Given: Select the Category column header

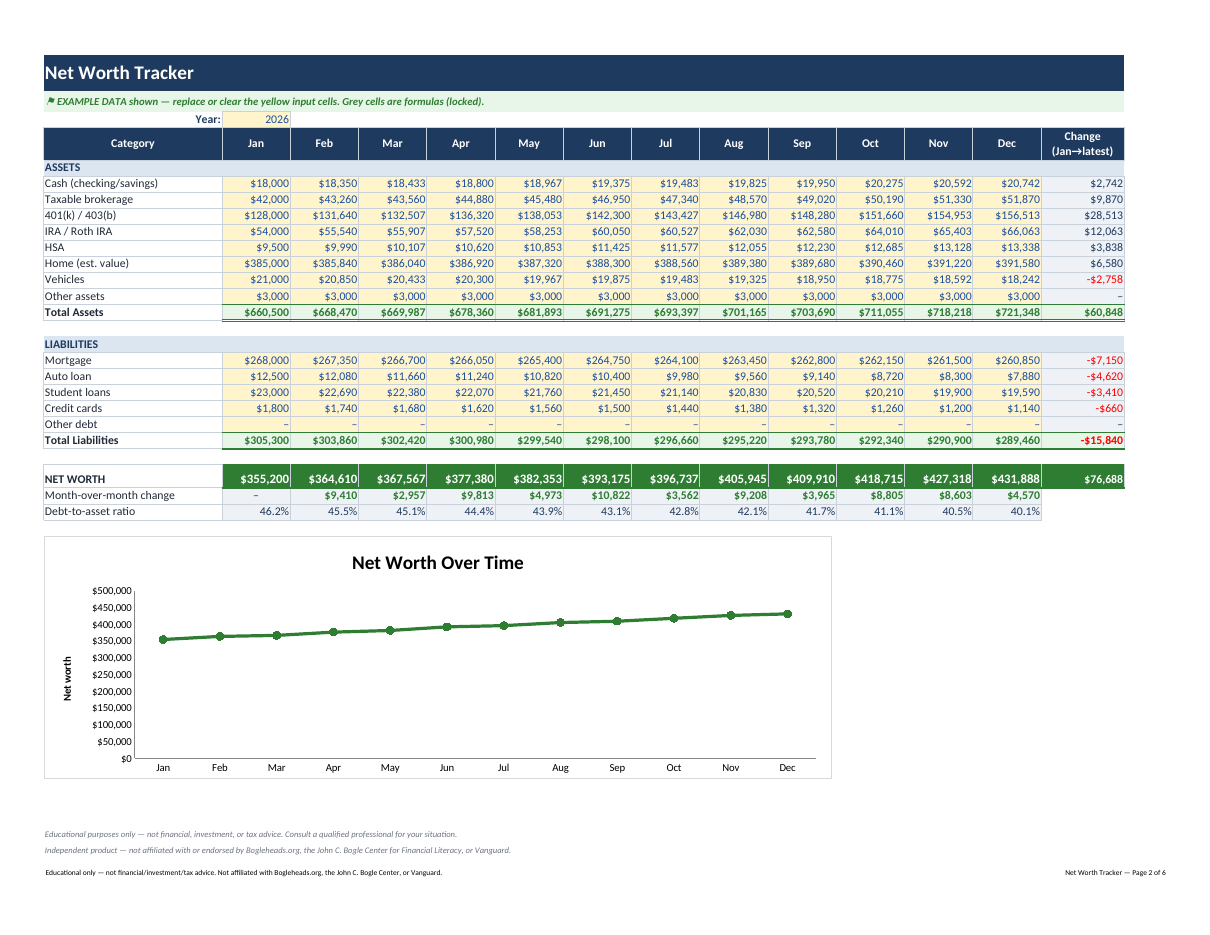Looking at the screenshot, I should click(x=133, y=143).
